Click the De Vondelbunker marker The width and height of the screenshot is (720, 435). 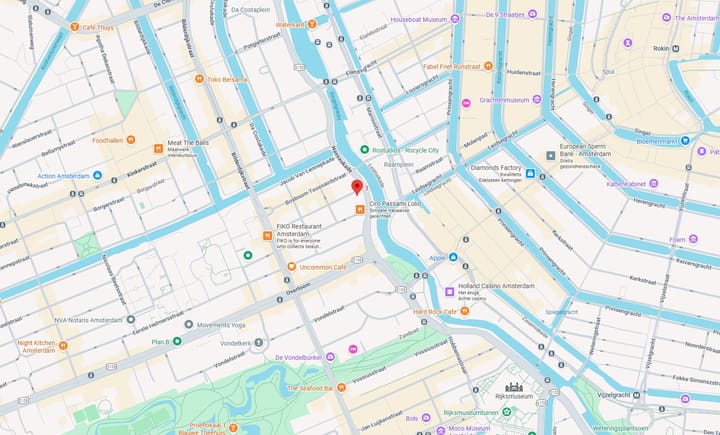[x=330, y=357]
